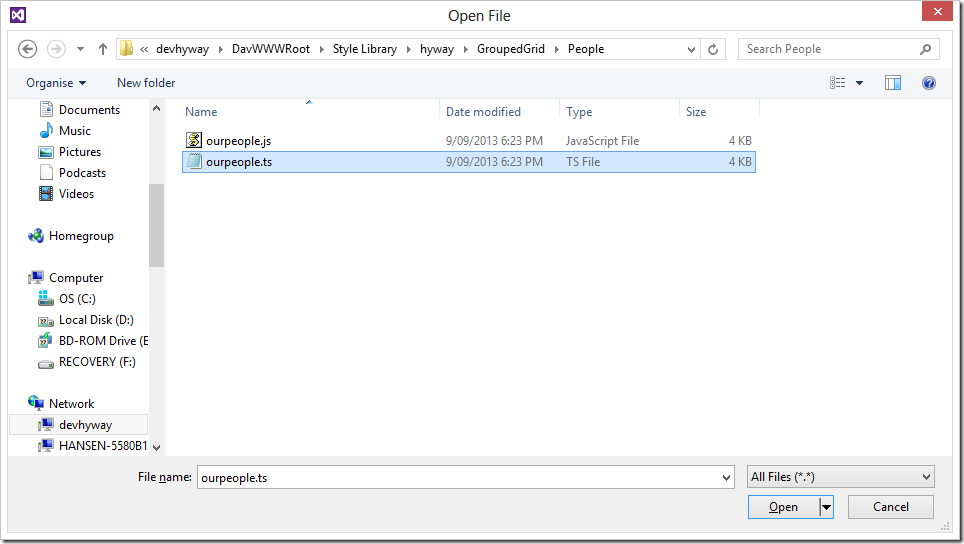This screenshot has width=964, height=544.
Task: Open the address bar path history dropdown
Action: (692, 49)
